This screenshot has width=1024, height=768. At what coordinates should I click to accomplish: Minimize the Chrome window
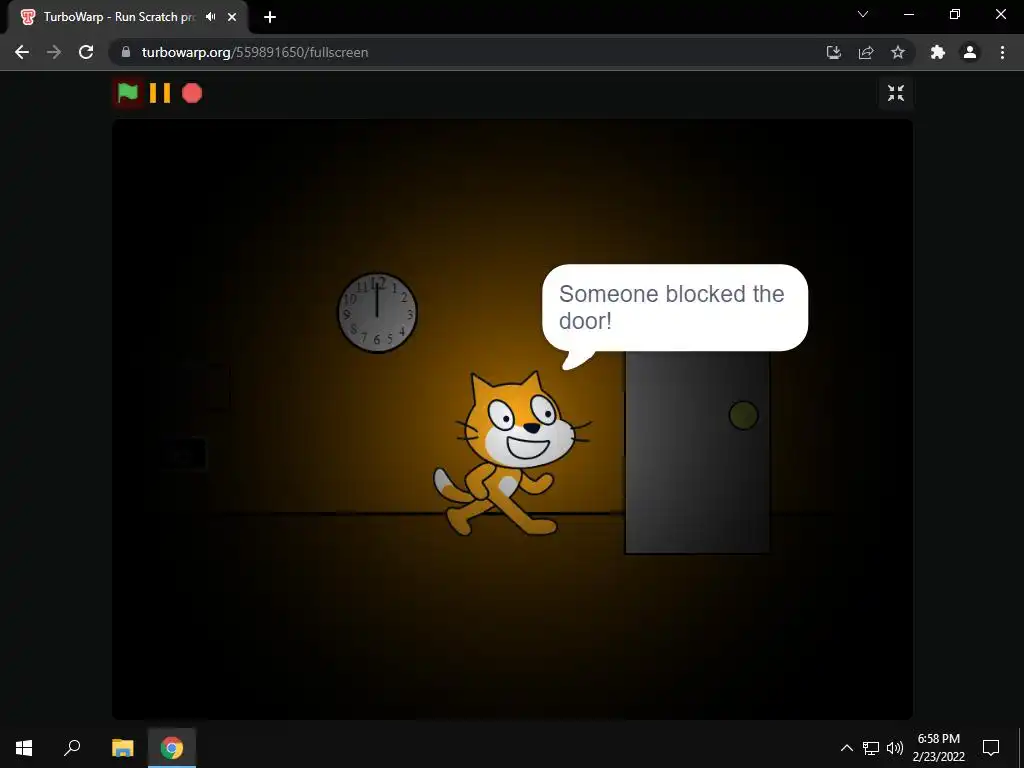(x=909, y=14)
